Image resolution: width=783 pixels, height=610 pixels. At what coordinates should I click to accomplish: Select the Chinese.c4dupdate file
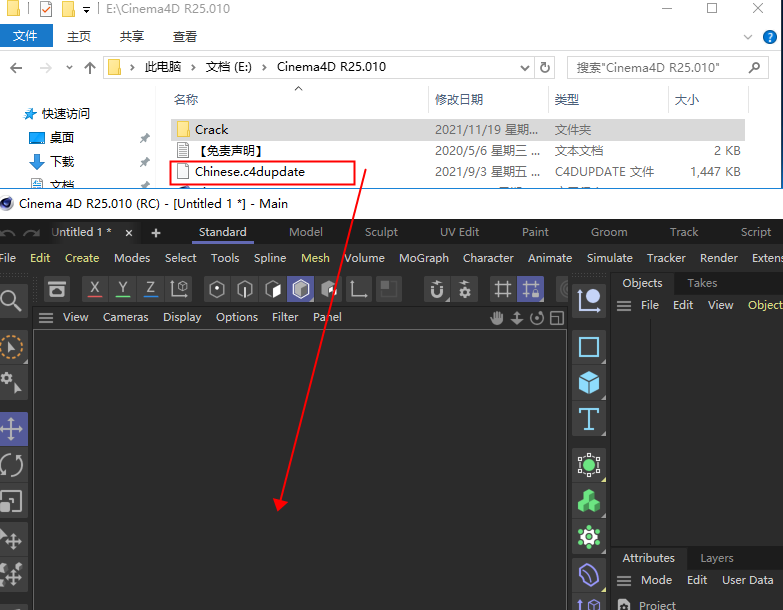[250, 172]
